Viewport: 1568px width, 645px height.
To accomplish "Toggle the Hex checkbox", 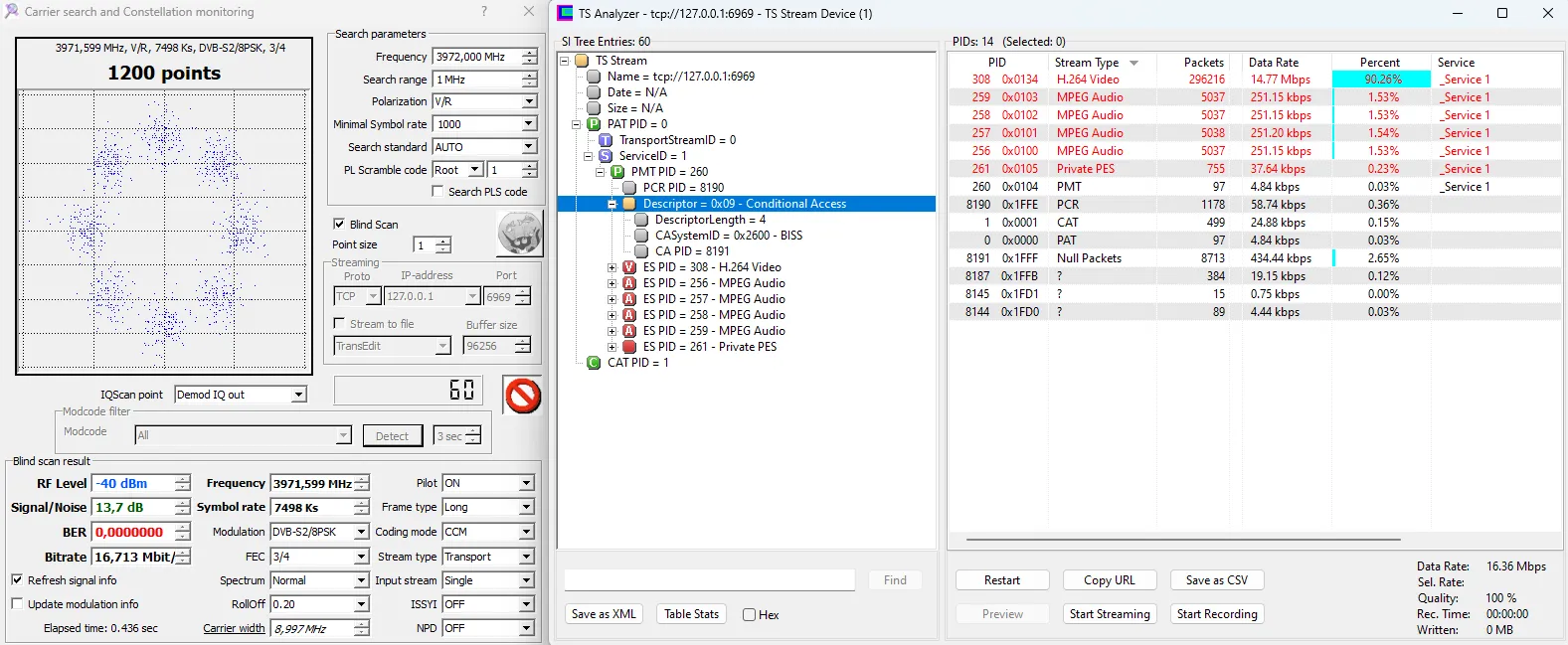I will 750,615.
